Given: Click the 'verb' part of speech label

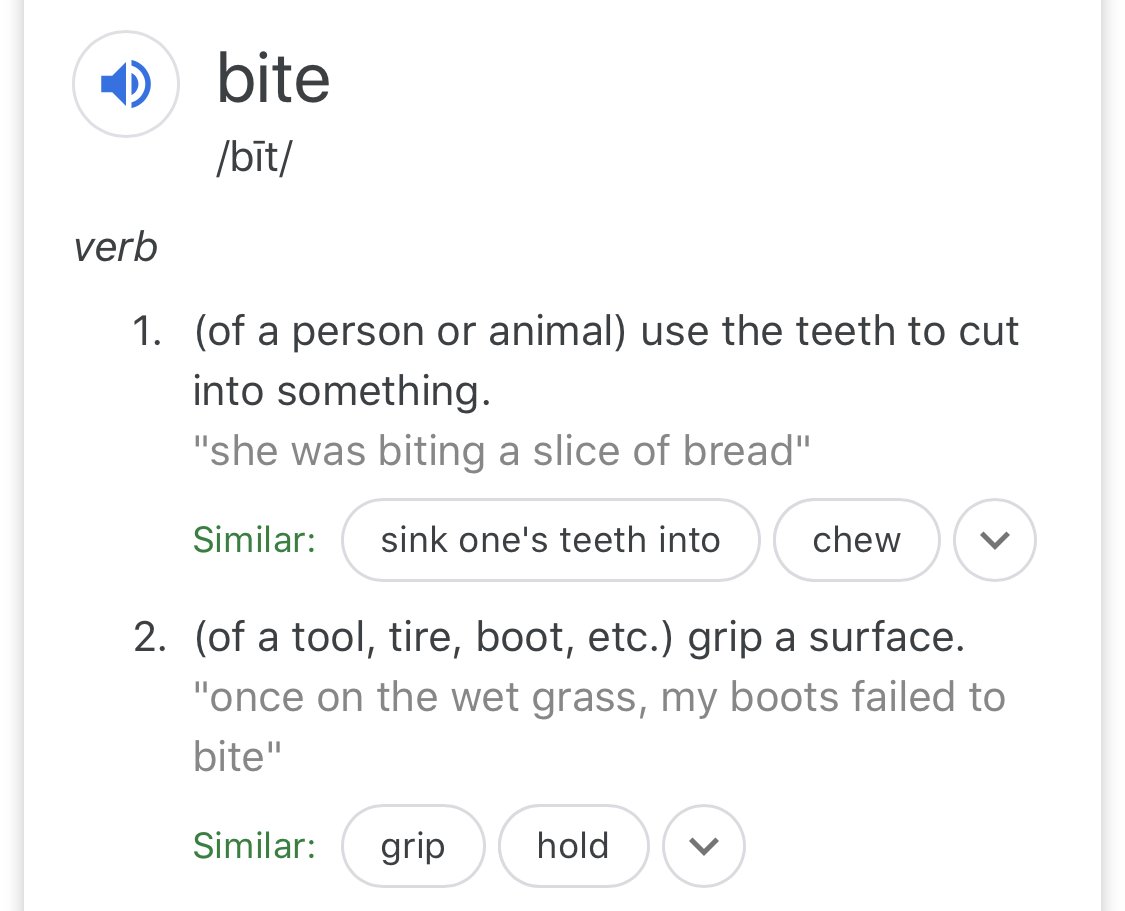Looking at the screenshot, I should pyautogui.click(x=116, y=248).
